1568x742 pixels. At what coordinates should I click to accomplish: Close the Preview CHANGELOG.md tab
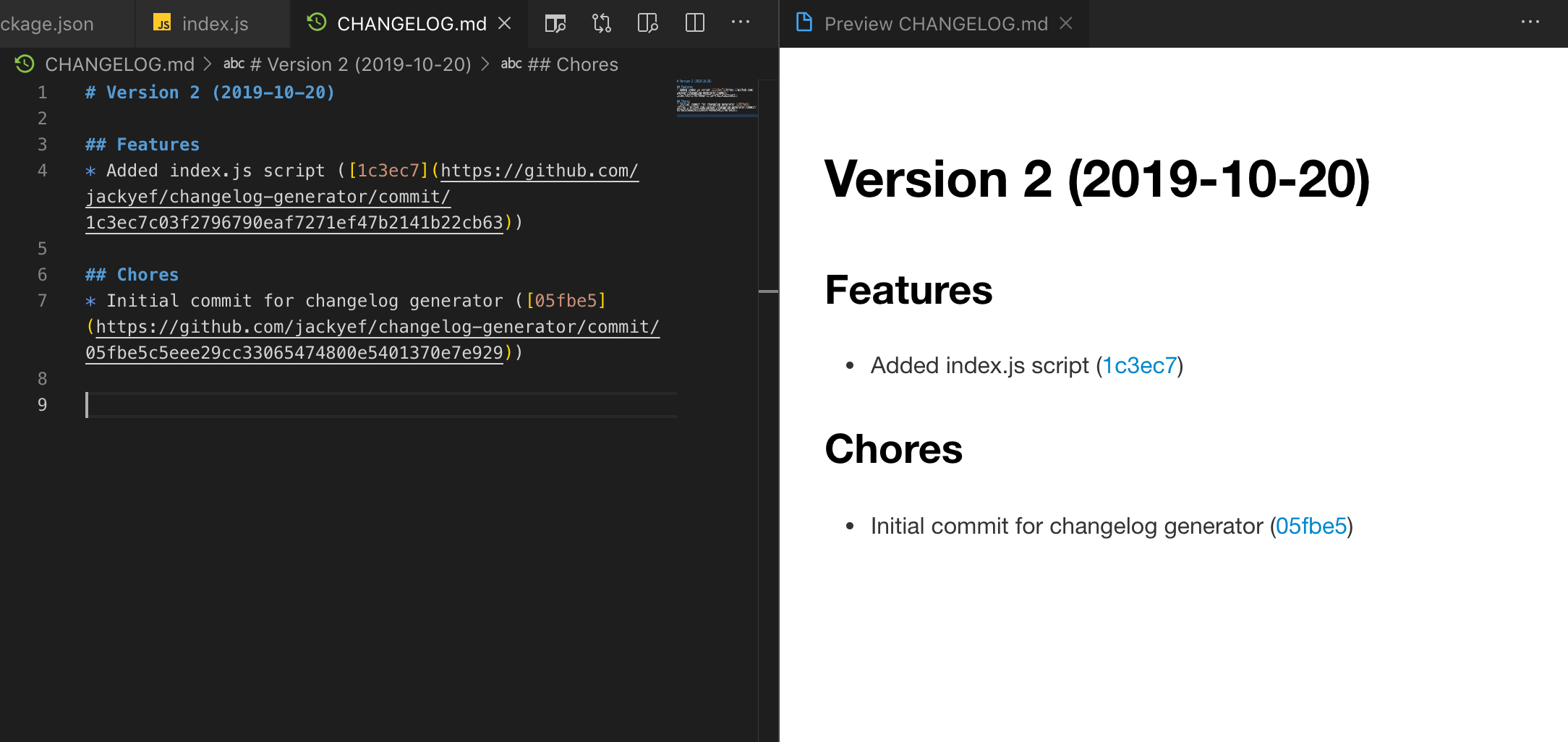tap(1067, 23)
